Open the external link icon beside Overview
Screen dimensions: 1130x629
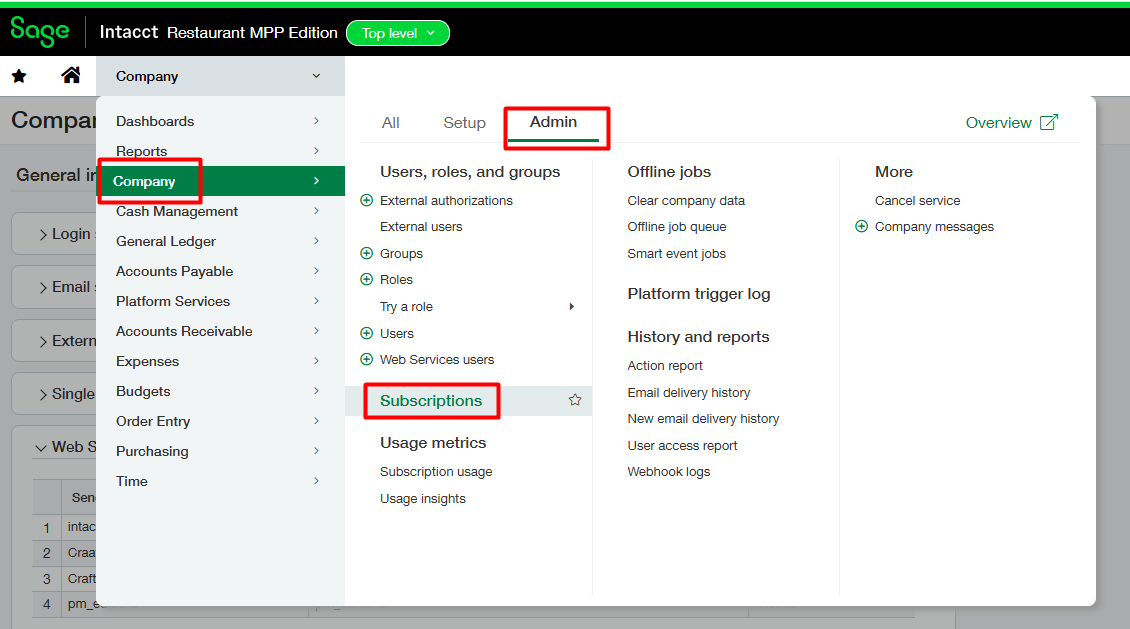1049,122
